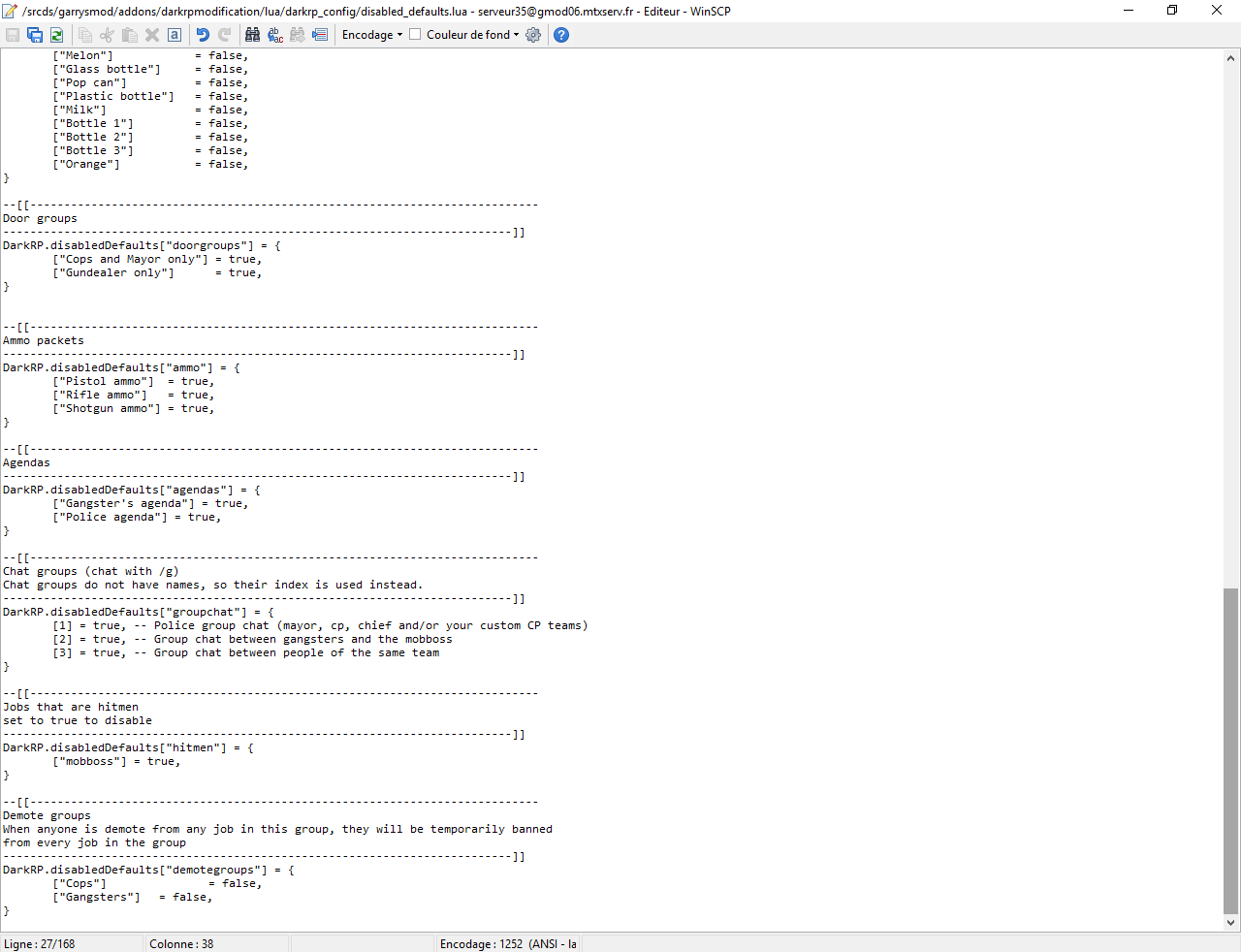
Task: Click the disabledDefaults["ammo"] line
Action: click(x=121, y=367)
